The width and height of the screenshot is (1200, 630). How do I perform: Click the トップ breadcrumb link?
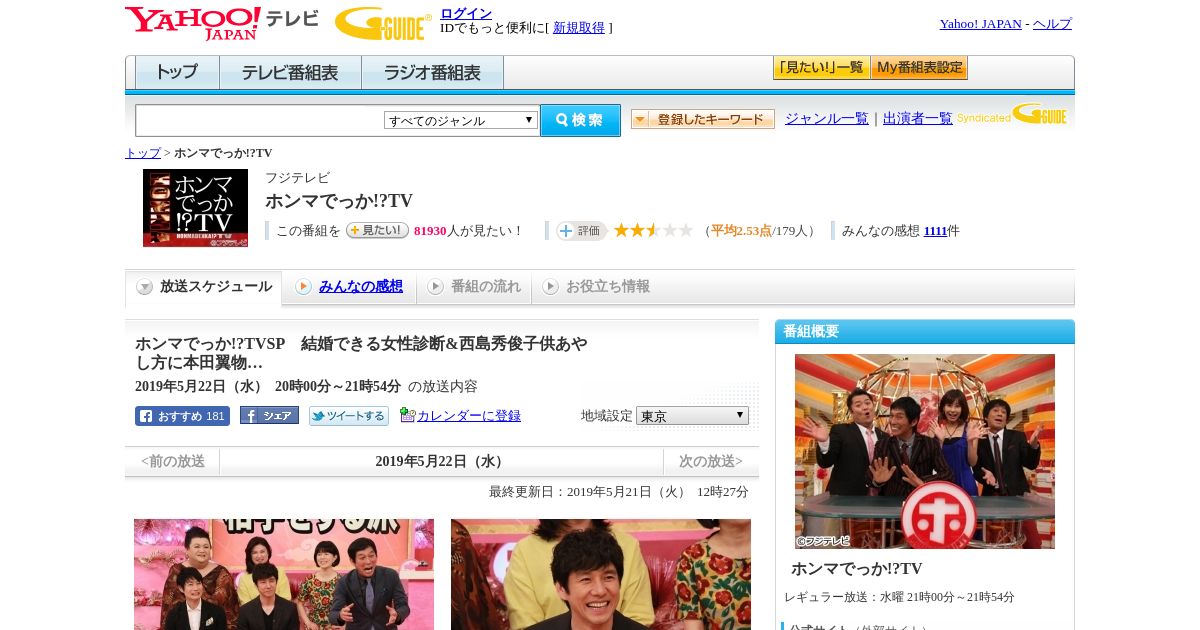[x=143, y=153]
